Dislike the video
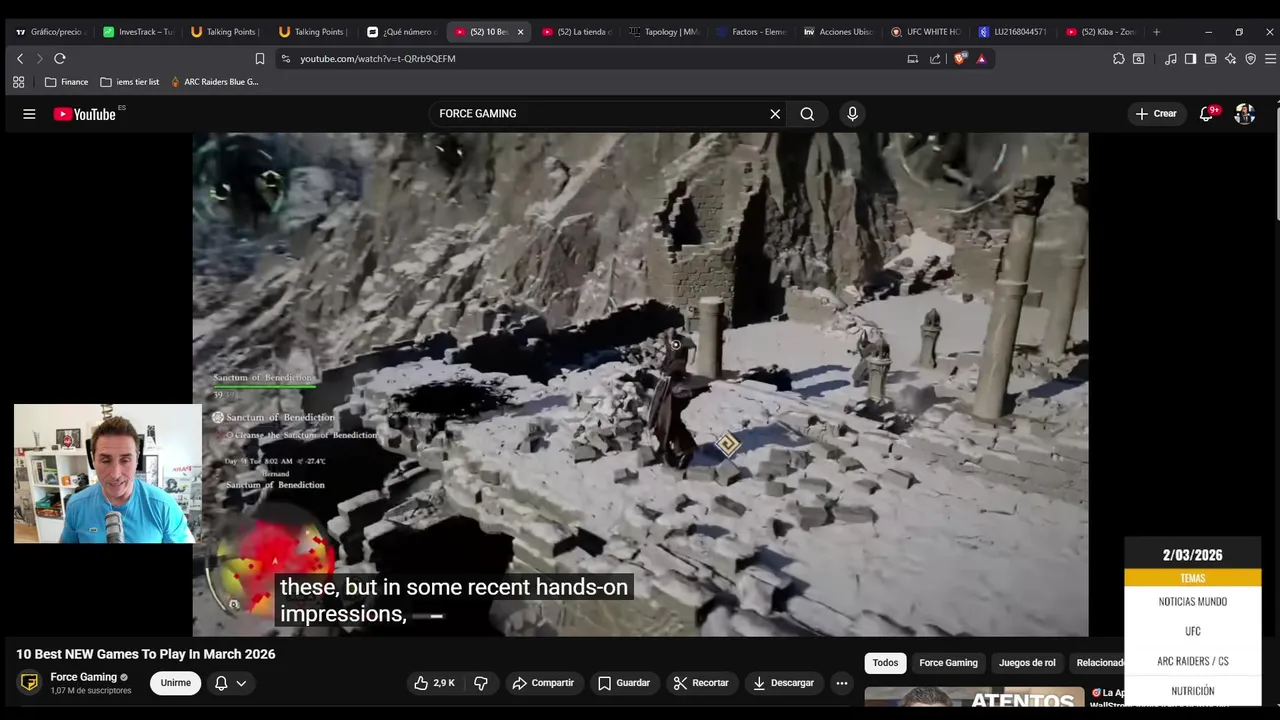The width and height of the screenshot is (1280, 720). pos(481,683)
